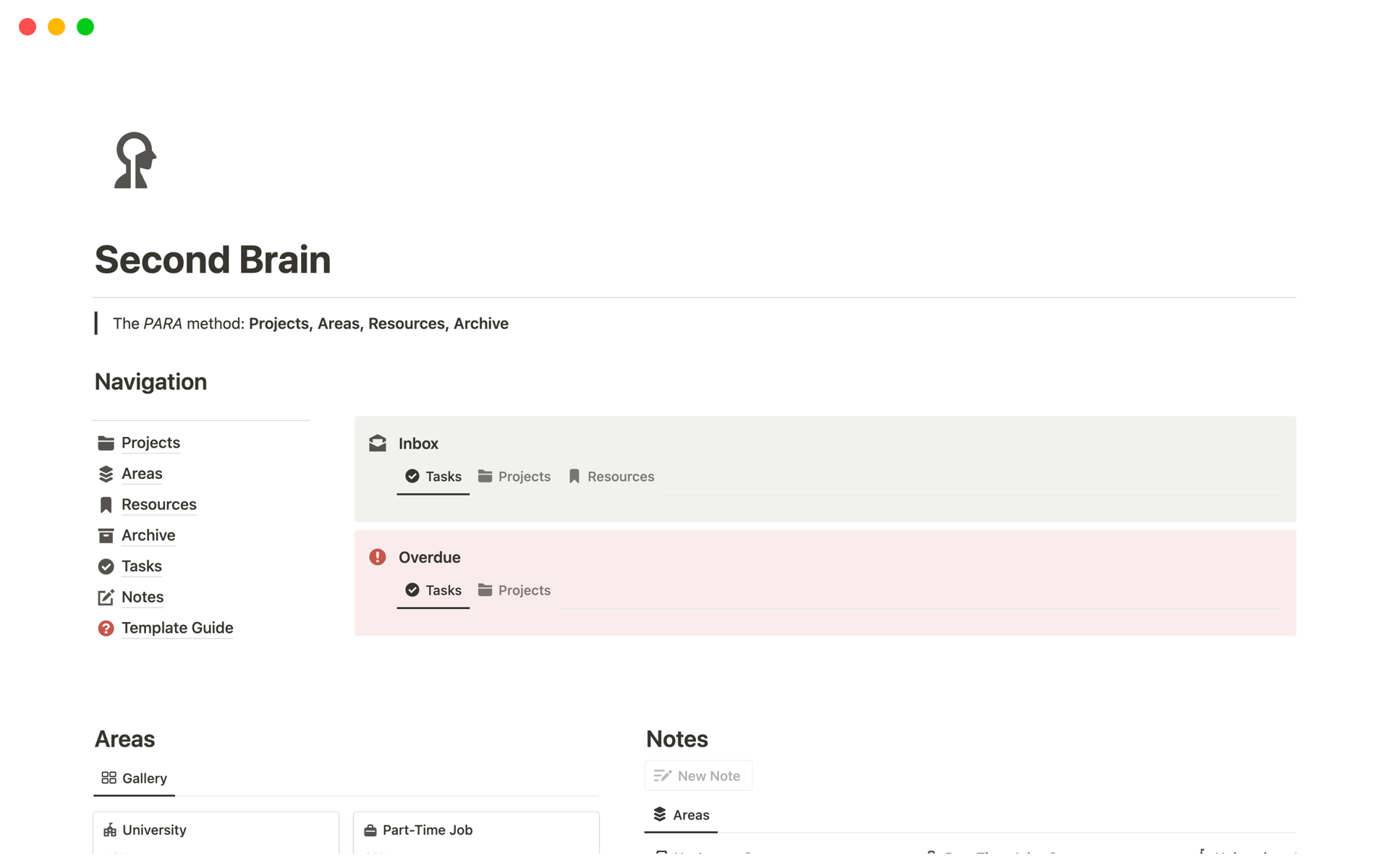This screenshot has width=1389, height=868.
Task: Click the Template Guide help icon
Action: (106, 627)
